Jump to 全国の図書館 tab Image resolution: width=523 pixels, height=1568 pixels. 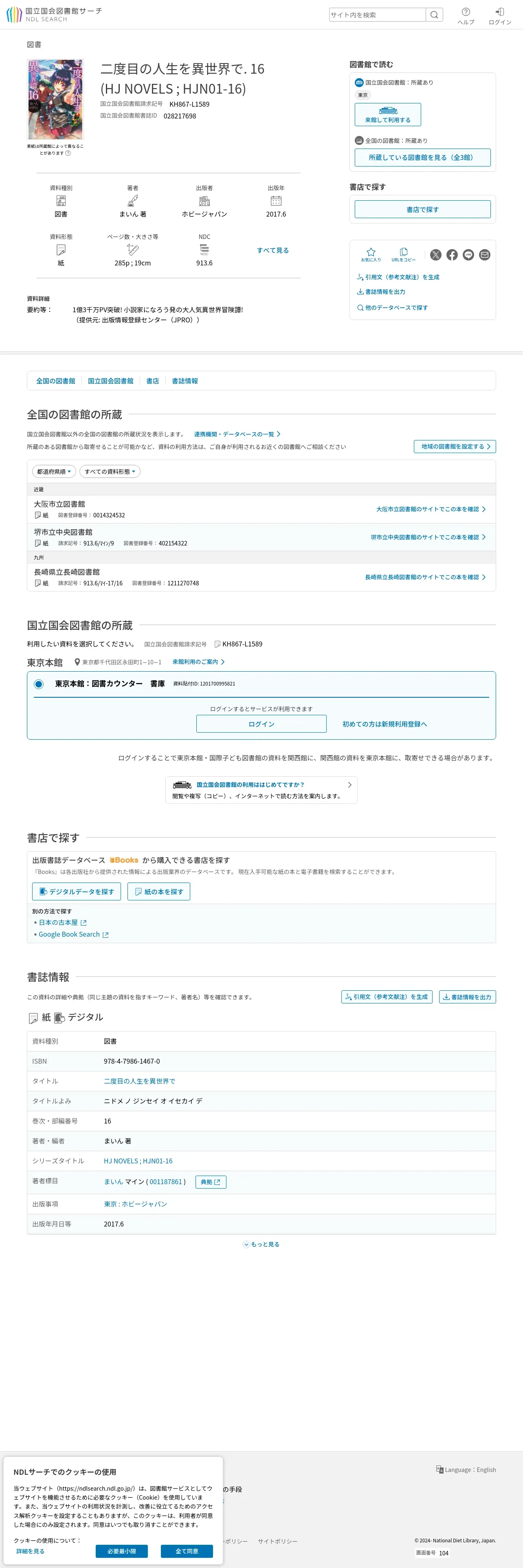pos(55,381)
